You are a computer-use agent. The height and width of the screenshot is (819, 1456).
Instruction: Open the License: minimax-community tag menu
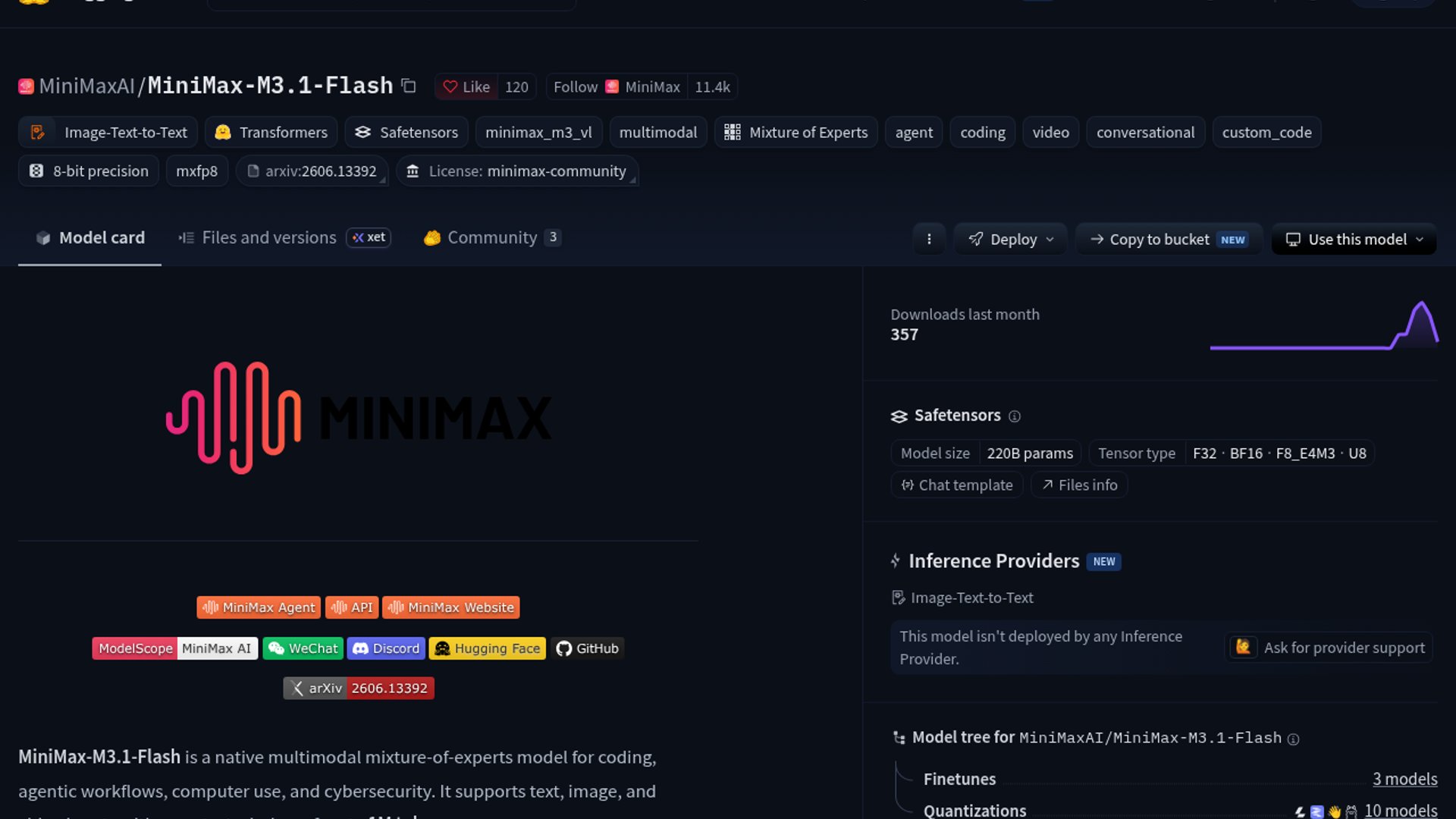[517, 171]
